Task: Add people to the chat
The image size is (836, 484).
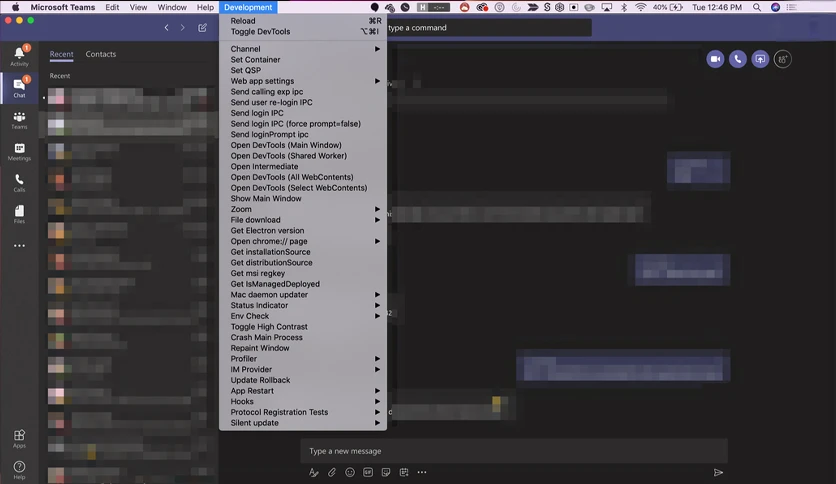Action: (783, 59)
